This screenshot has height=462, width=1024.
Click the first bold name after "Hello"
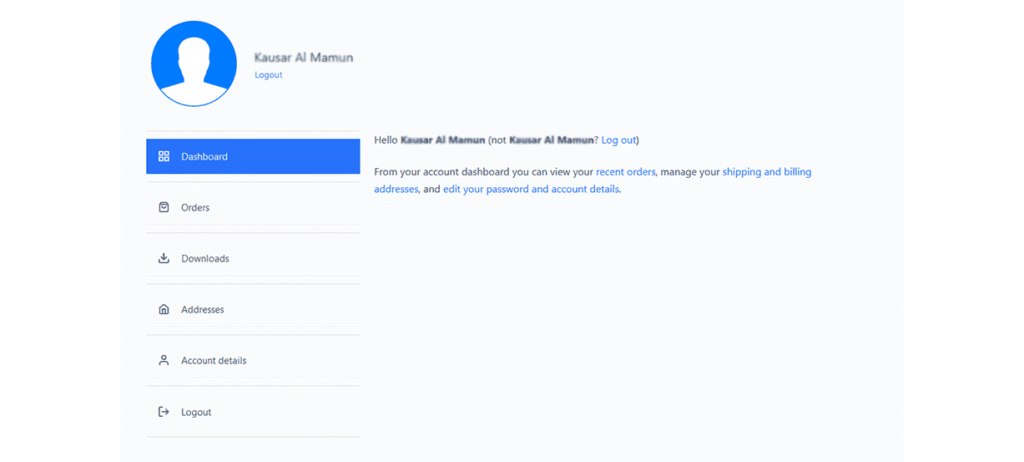pos(442,140)
